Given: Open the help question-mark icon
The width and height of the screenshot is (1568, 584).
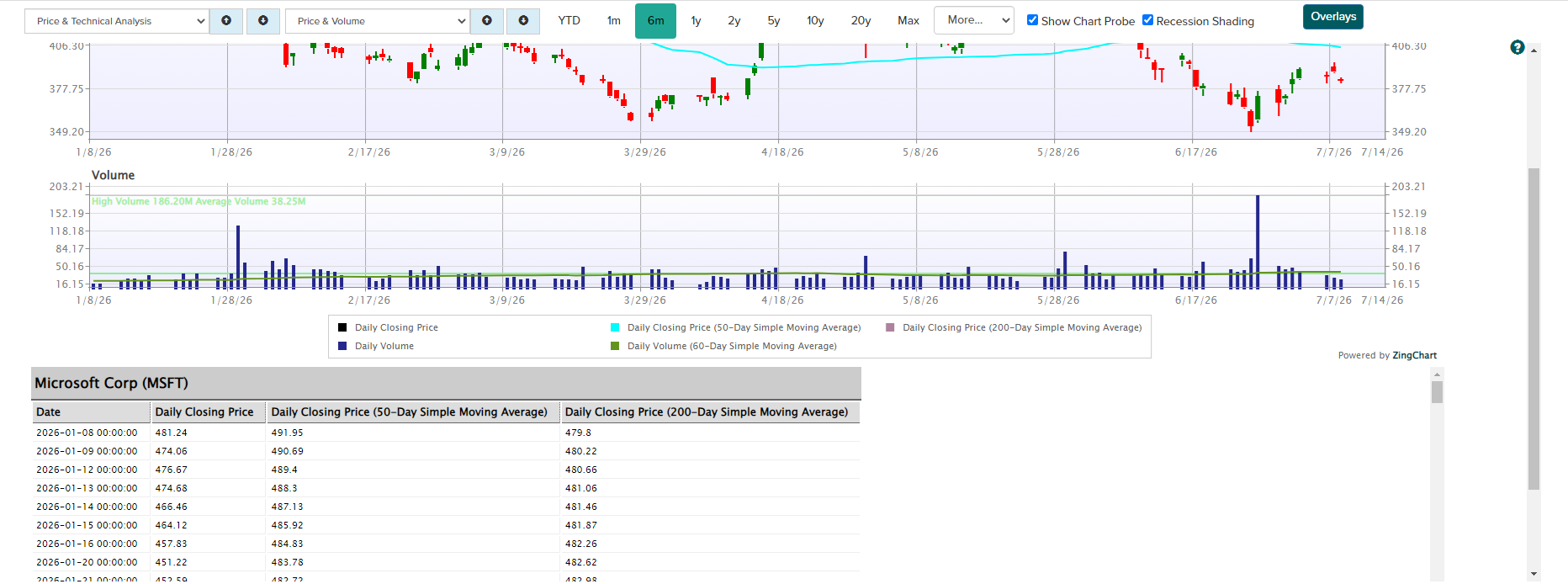Looking at the screenshot, I should [x=1518, y=48].
